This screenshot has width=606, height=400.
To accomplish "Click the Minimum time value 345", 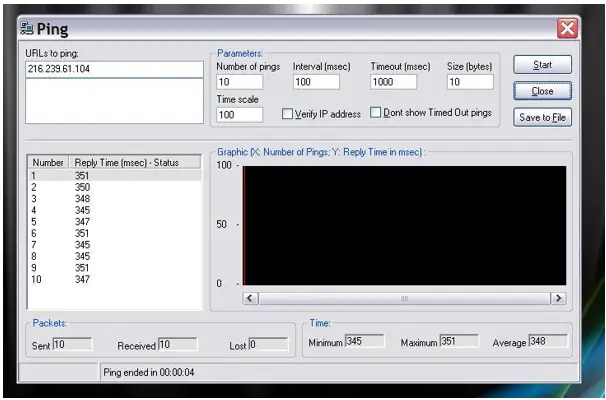I will point(364,341).
